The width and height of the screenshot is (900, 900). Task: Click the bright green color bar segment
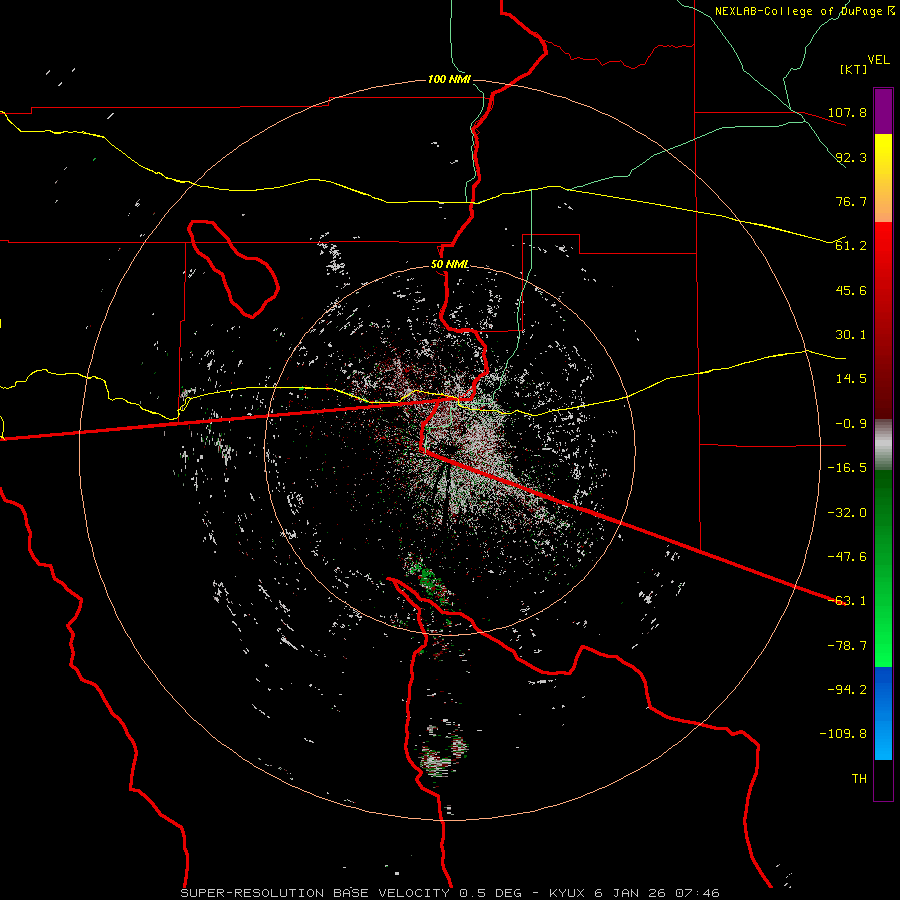(883, 568)
